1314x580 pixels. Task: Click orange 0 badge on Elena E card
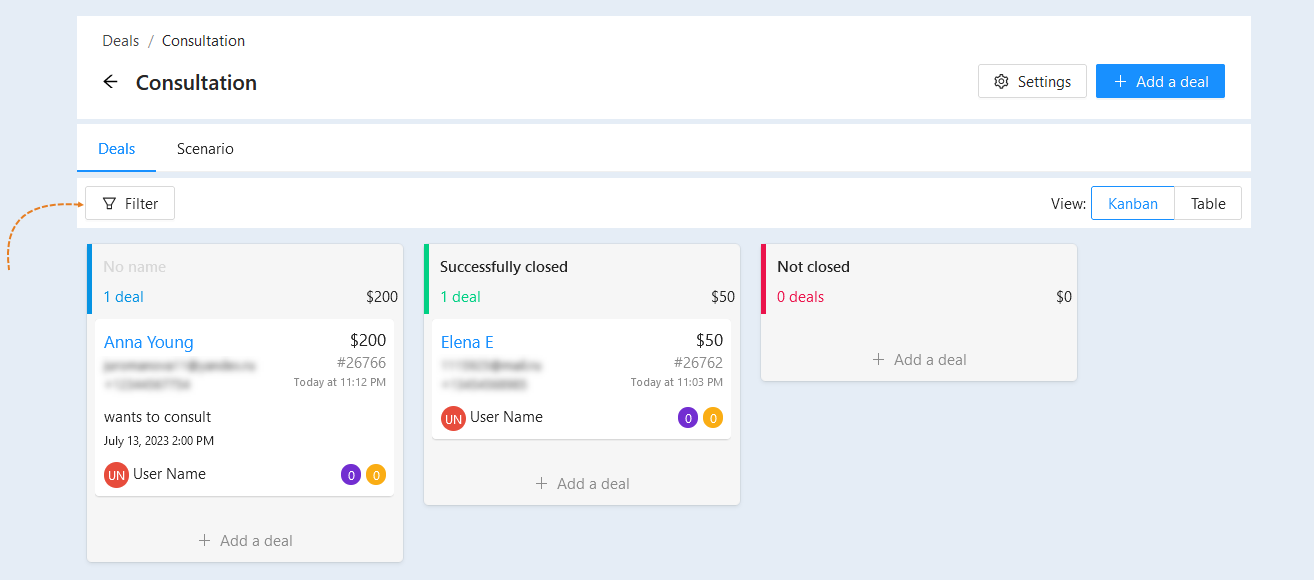pyautogui.click(x=713, y=418)
